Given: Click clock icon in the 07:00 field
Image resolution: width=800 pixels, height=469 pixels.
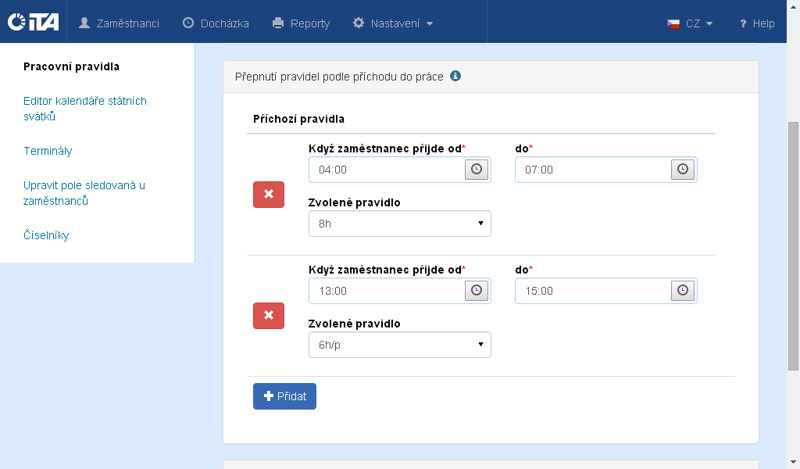Looking at the screenshot, I should tap(683, 170).
